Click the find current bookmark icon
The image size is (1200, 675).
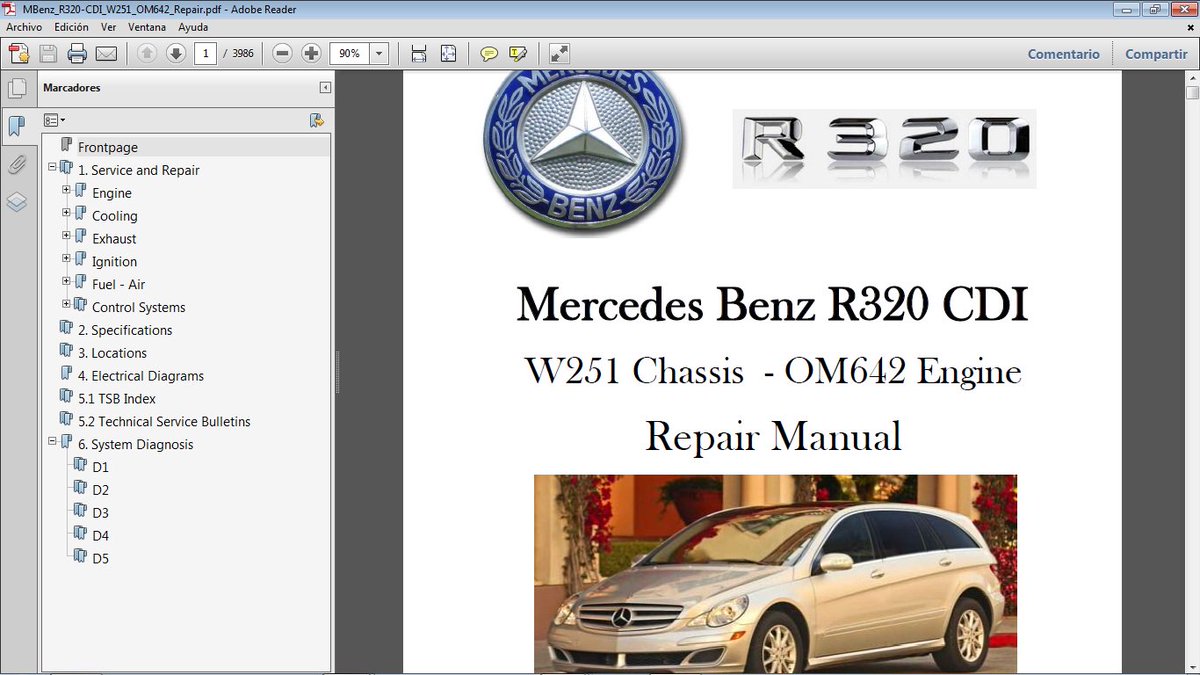pos(317,120)
